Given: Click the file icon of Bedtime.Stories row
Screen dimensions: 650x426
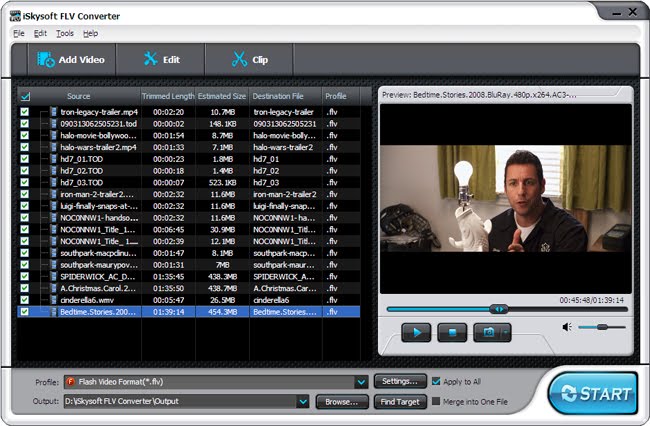Looking at the screenshot, I should click(53, 312).
